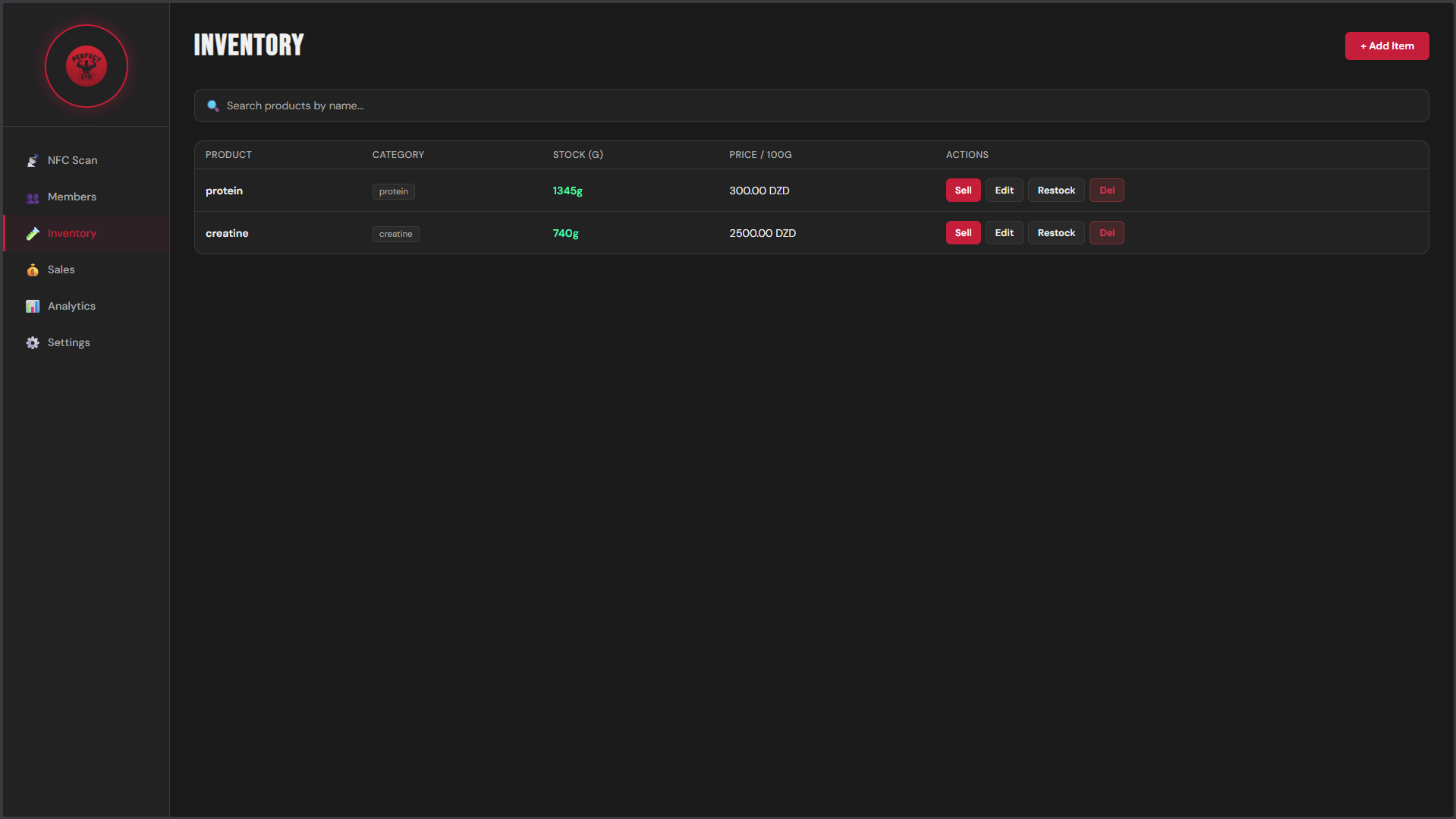The height and width of the screenshot is (819, 1456).
Task: Edit the protein row
Action: pyautogui.click(x=1004, y=191)
